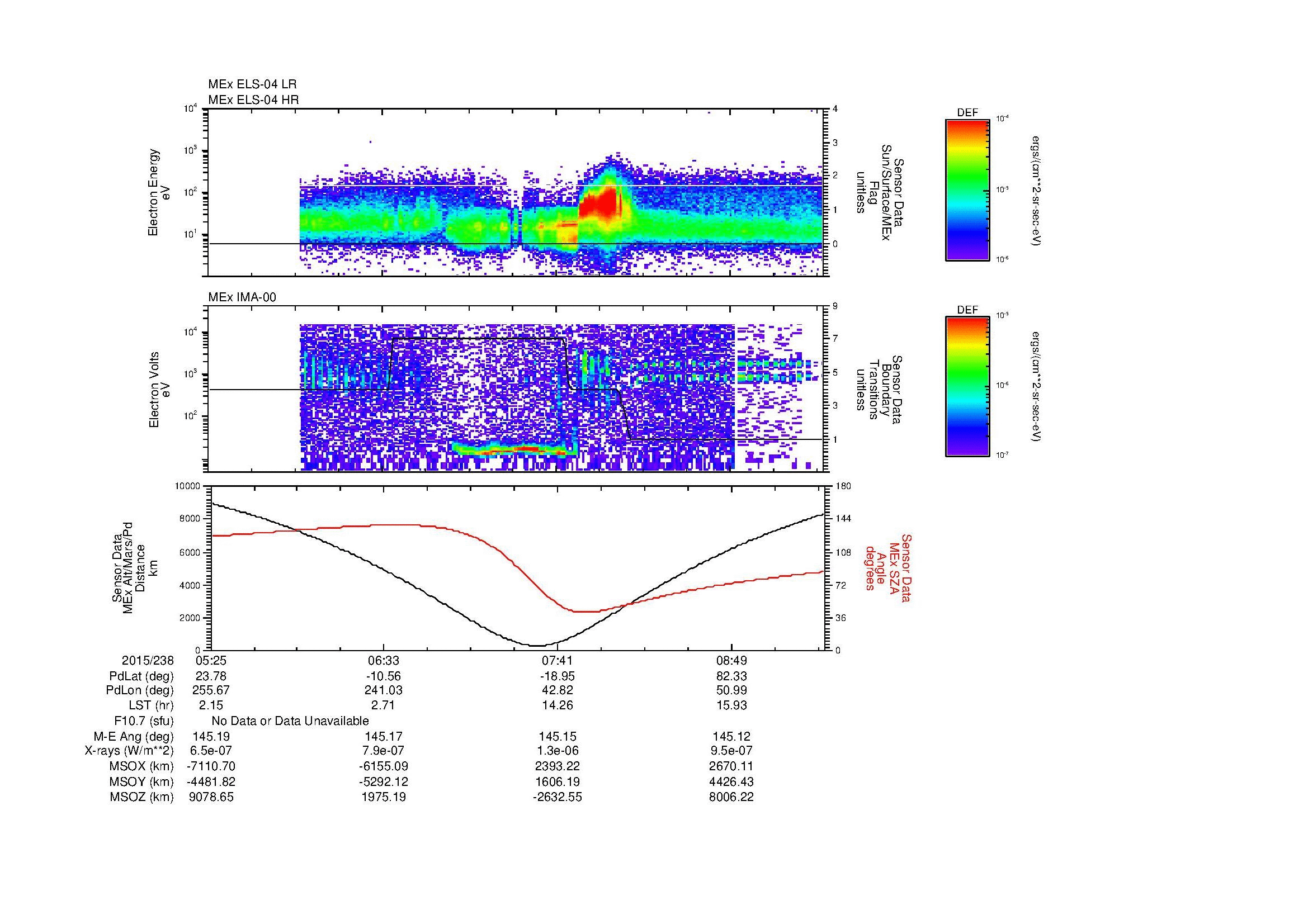
Task: Click MSOY value '4426.43'
Action: [731, 781]
